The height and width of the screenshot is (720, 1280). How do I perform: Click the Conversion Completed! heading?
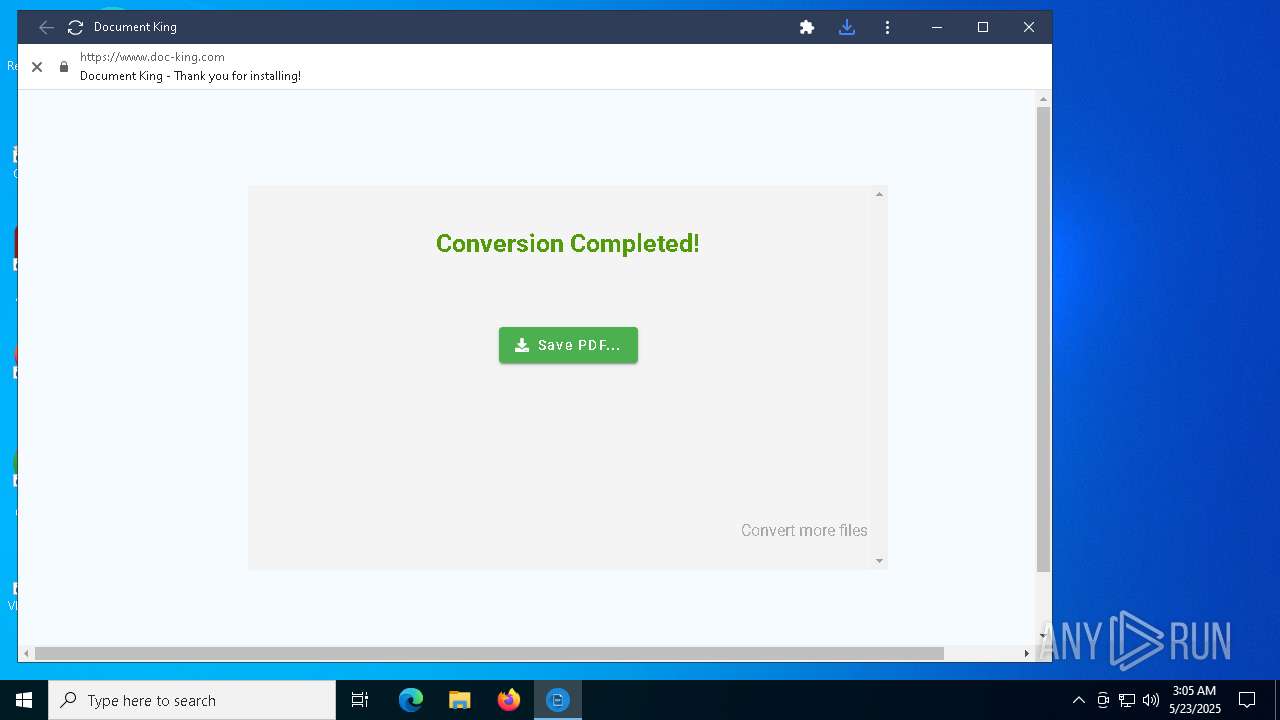tap(568, 243)
